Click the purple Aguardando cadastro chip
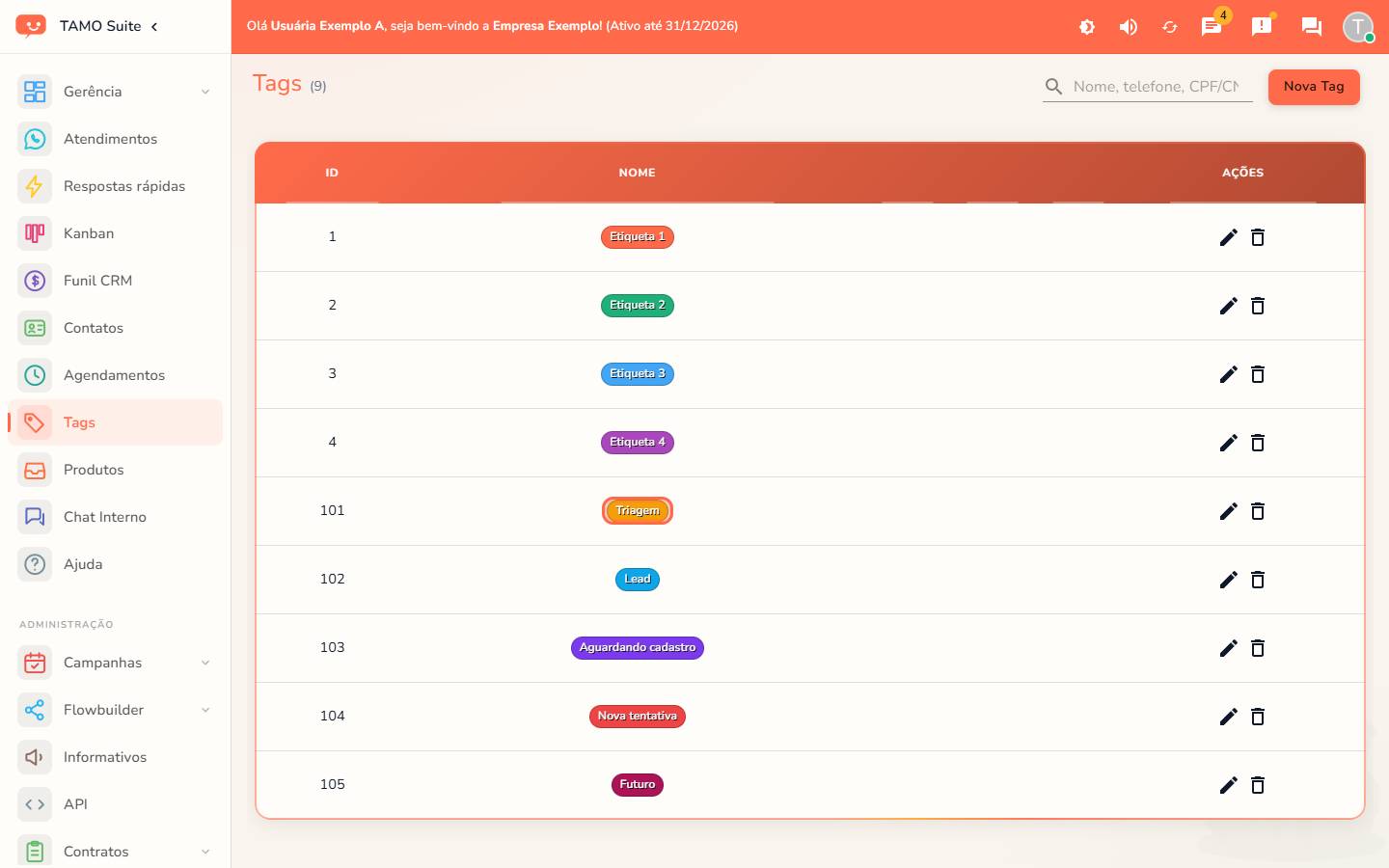The height and width of the screenshot is (868, 1389). click(x=638, y=648)
